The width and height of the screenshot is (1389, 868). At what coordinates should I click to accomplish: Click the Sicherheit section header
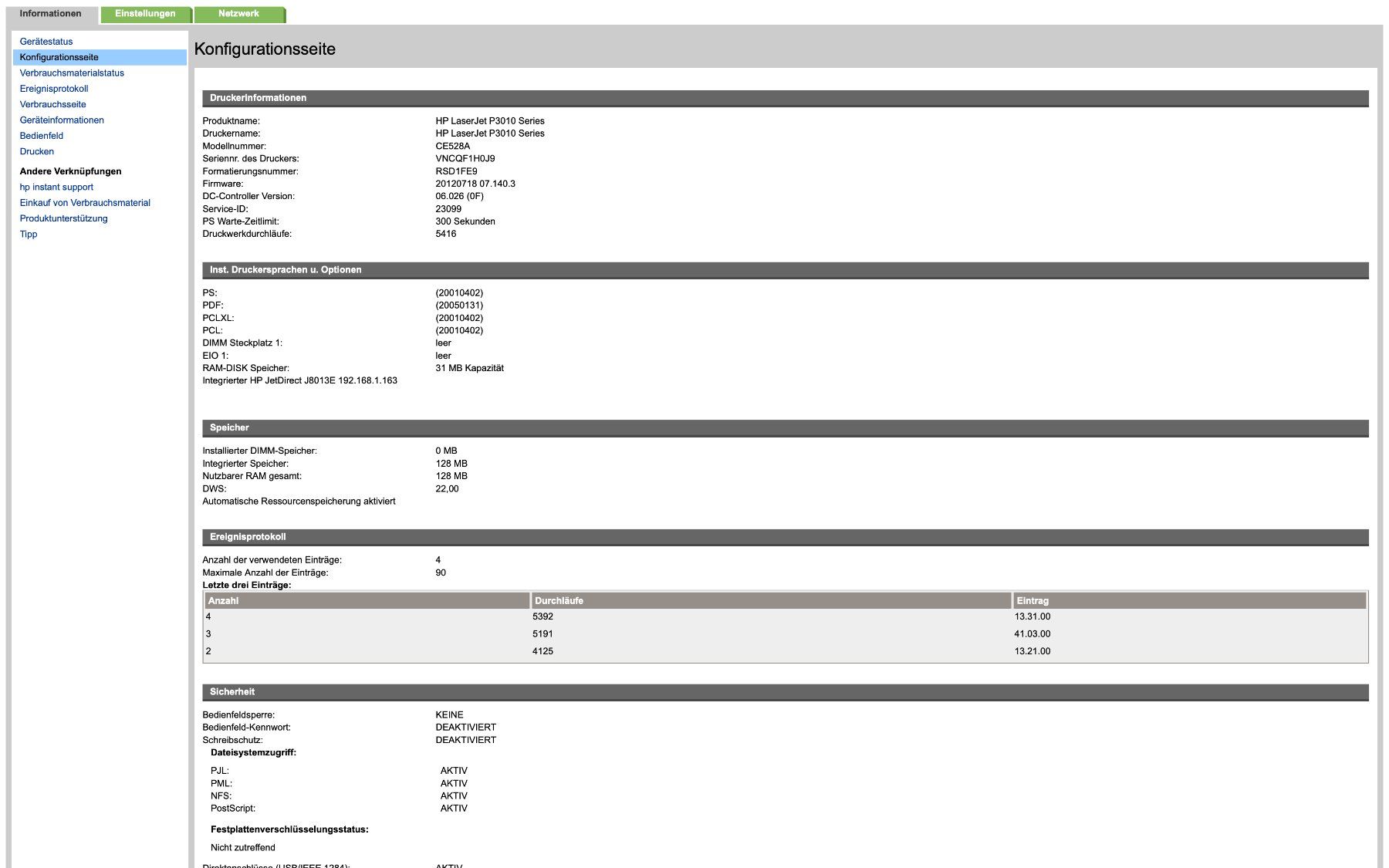click(786, 692)
